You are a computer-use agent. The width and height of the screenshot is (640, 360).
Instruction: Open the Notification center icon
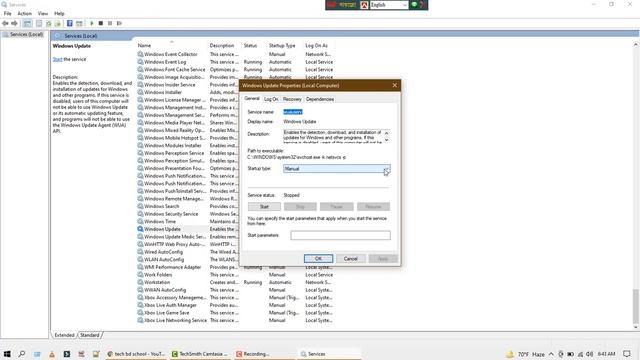coord(627,354)
